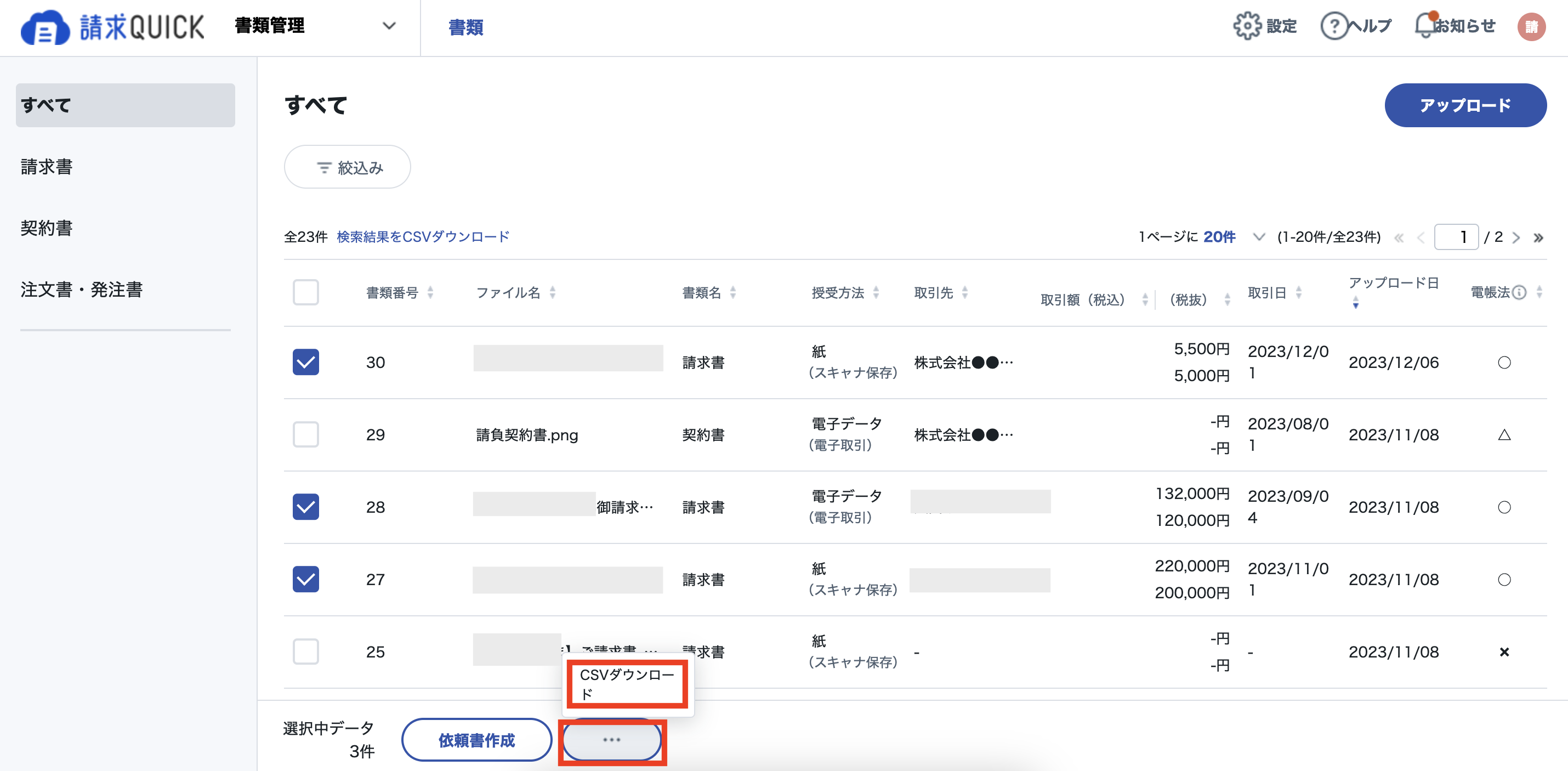Screen dimensions: 1568x771
Task: Click amount 5,500円 in row 30
Action: 1202,349
